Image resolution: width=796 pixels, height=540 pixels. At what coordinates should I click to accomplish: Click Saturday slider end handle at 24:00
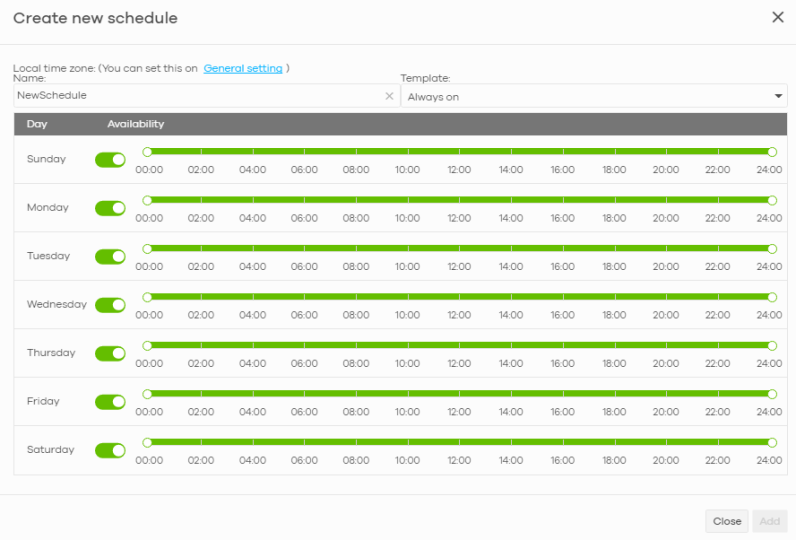pos(772,442)
